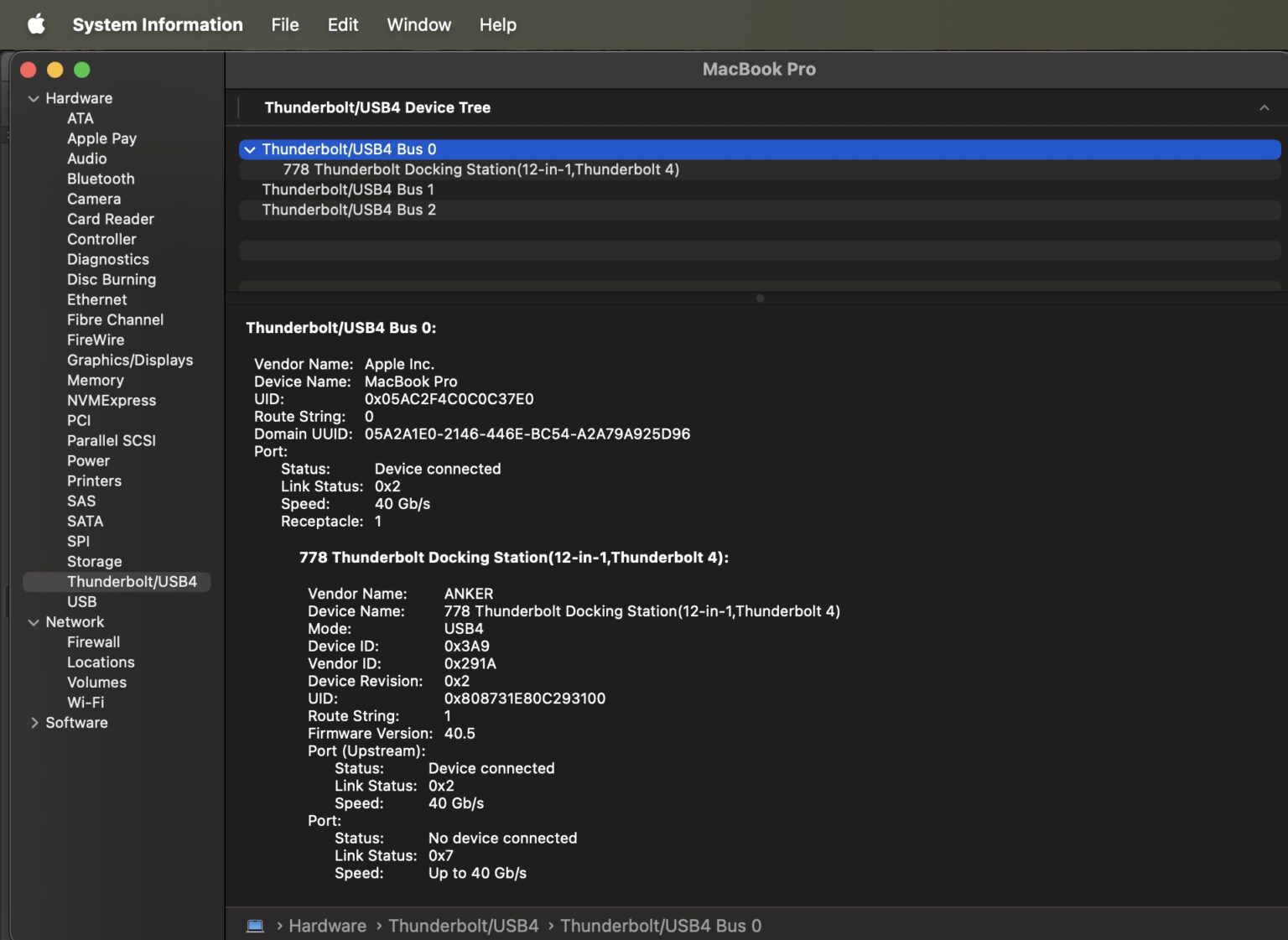1288x940 pixels.
Task: Collapse the Hardware category
Action: [x=34, y=98]
